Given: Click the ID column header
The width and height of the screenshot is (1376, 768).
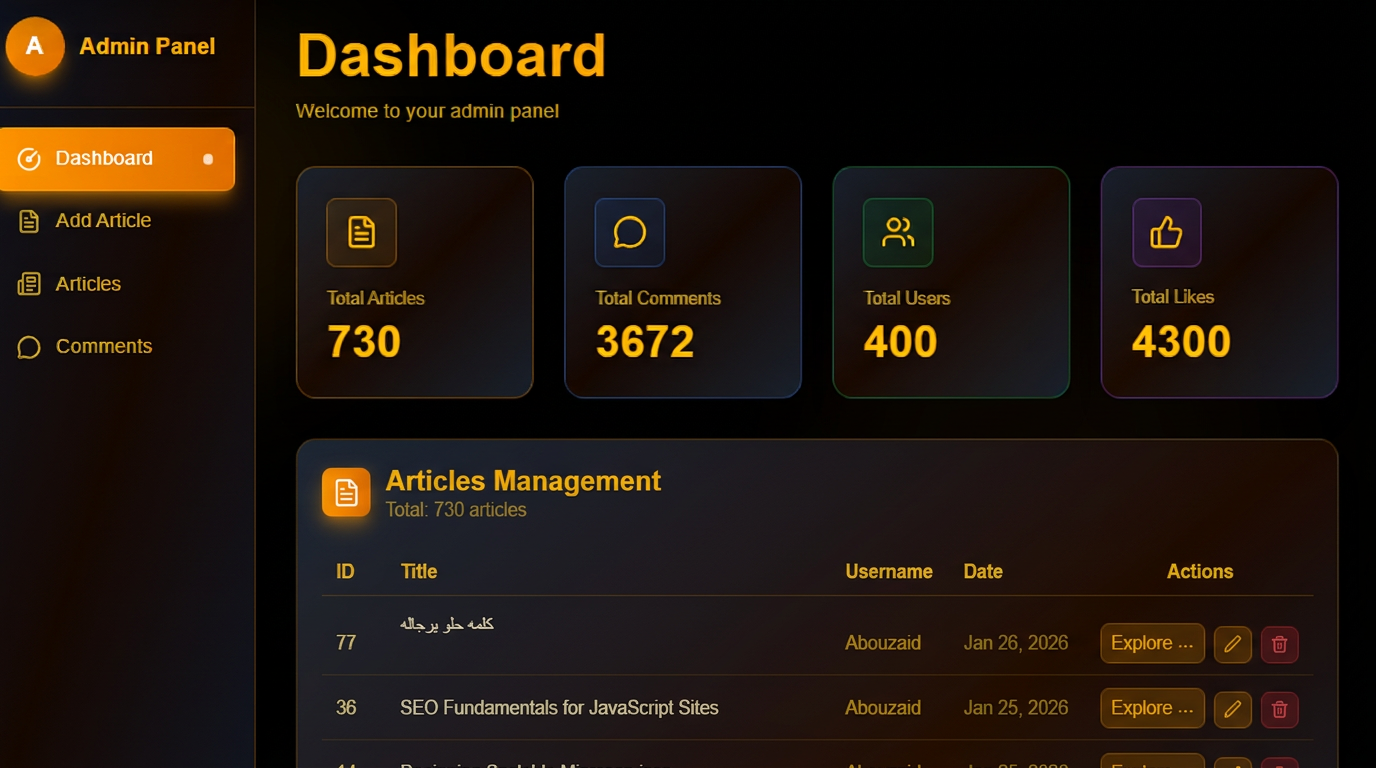Looking at the screenshot, I should [345, 572].
